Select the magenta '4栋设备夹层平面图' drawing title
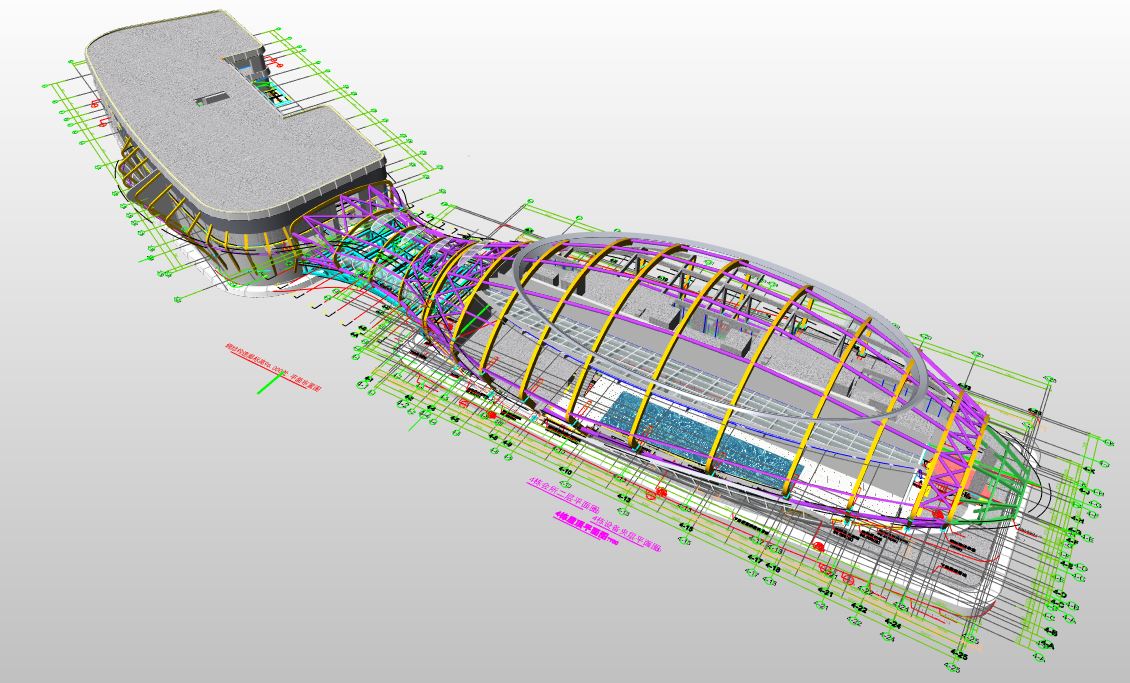1130x683 pixels. pos(625,533)
